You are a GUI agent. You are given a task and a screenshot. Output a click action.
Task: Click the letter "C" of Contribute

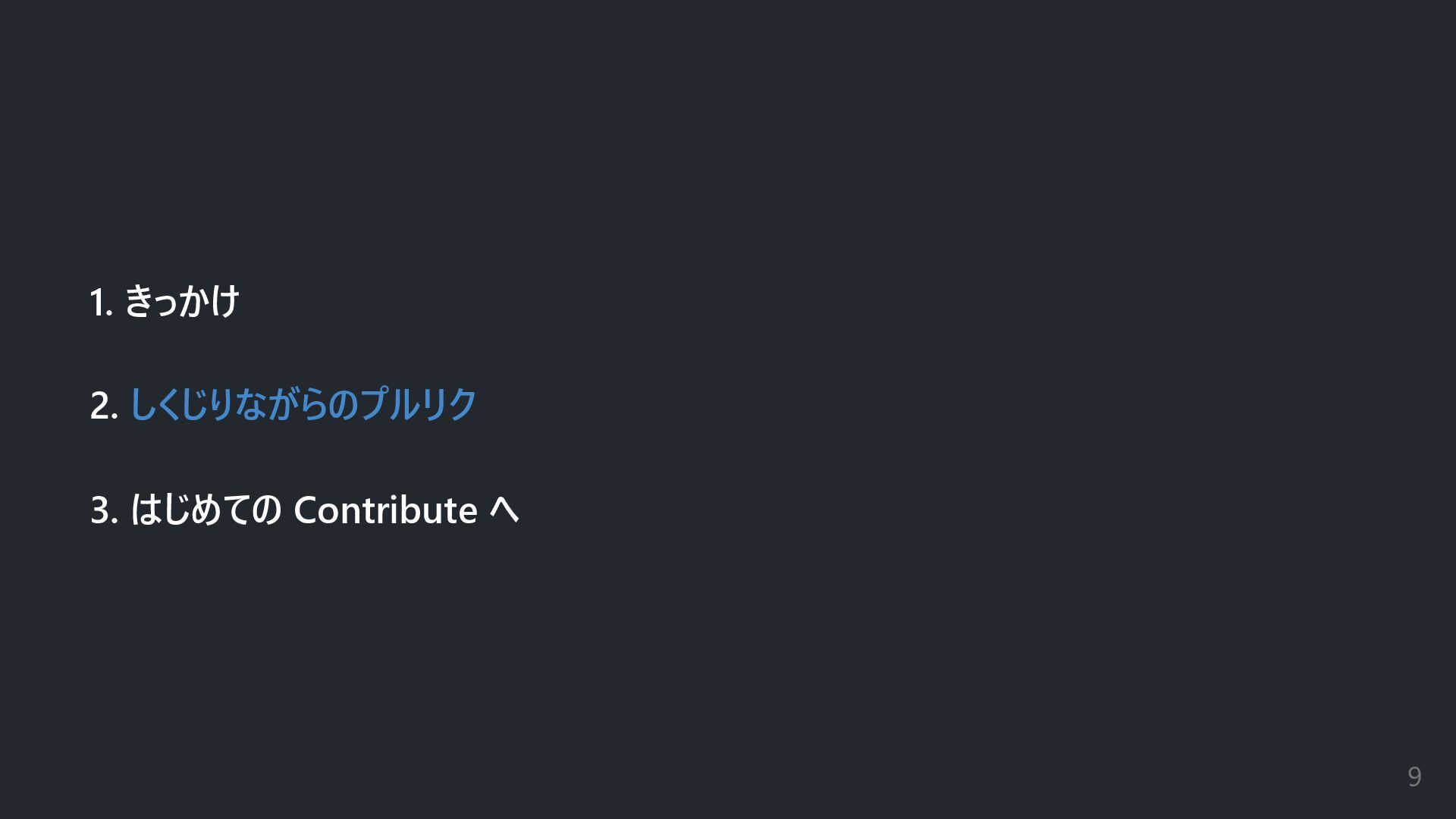tap(305, 510)
